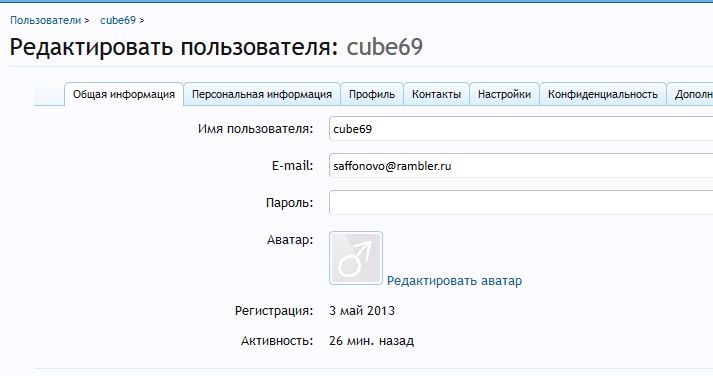
Task: Select the Регистрация label
Action: [274, 311]
